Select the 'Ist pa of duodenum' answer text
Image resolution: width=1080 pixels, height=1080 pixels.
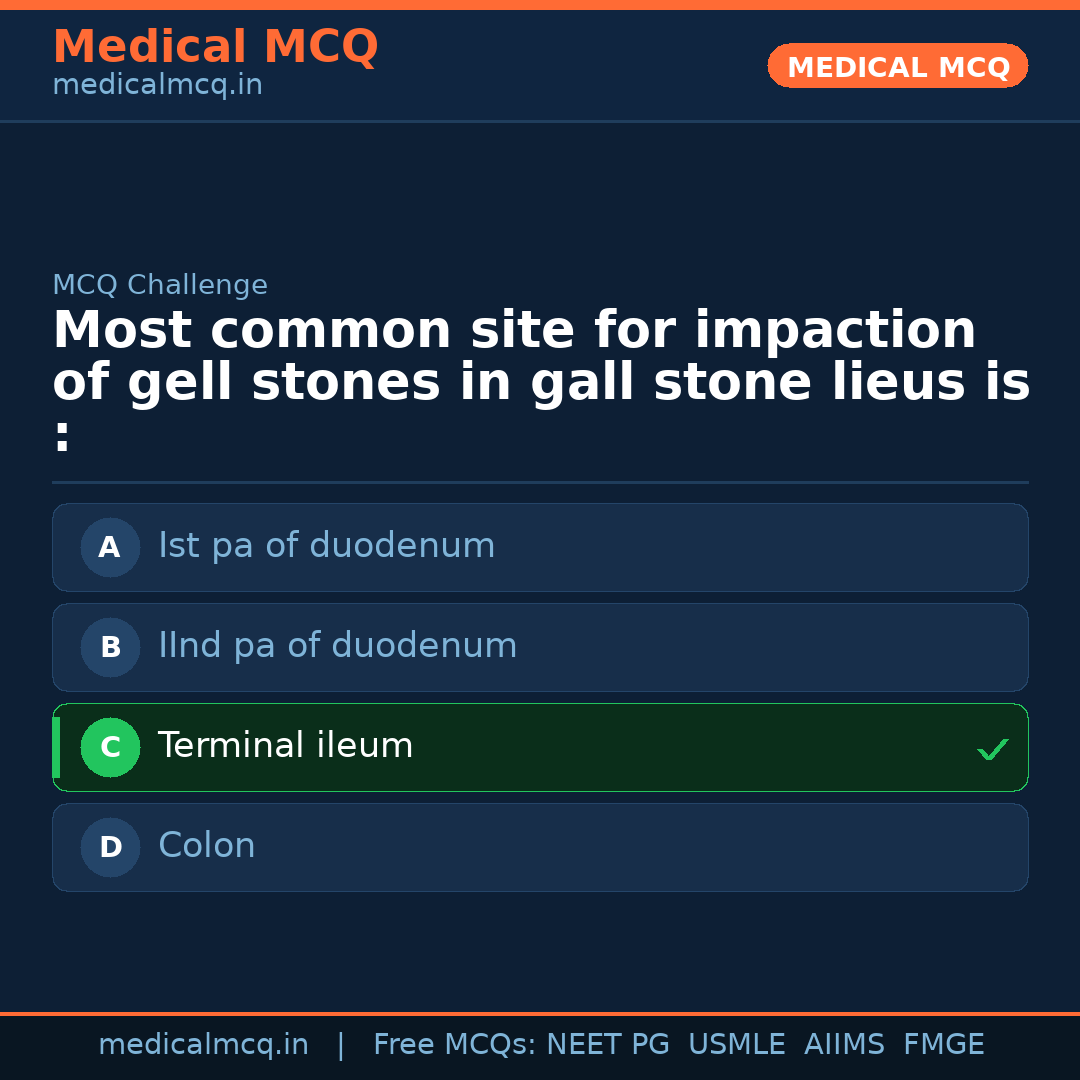pyautogui.click(x=326, y=546)
